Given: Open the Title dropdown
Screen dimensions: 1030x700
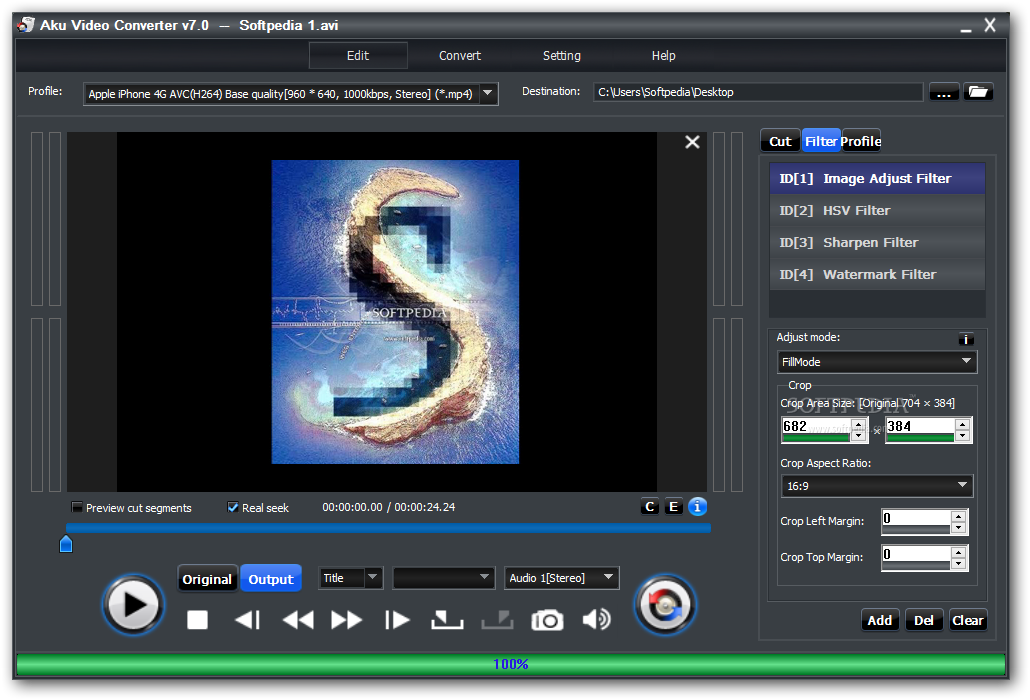Looking at the screenshot, I should click(x=350, y=578).
